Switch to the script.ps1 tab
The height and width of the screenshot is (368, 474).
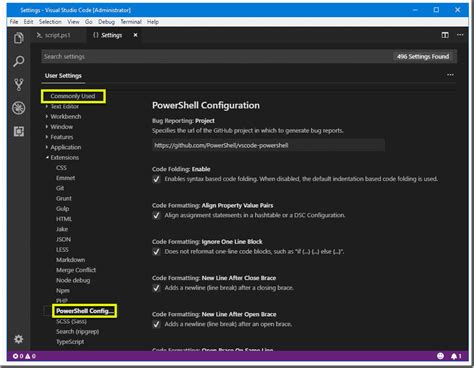tap(57, 35)
